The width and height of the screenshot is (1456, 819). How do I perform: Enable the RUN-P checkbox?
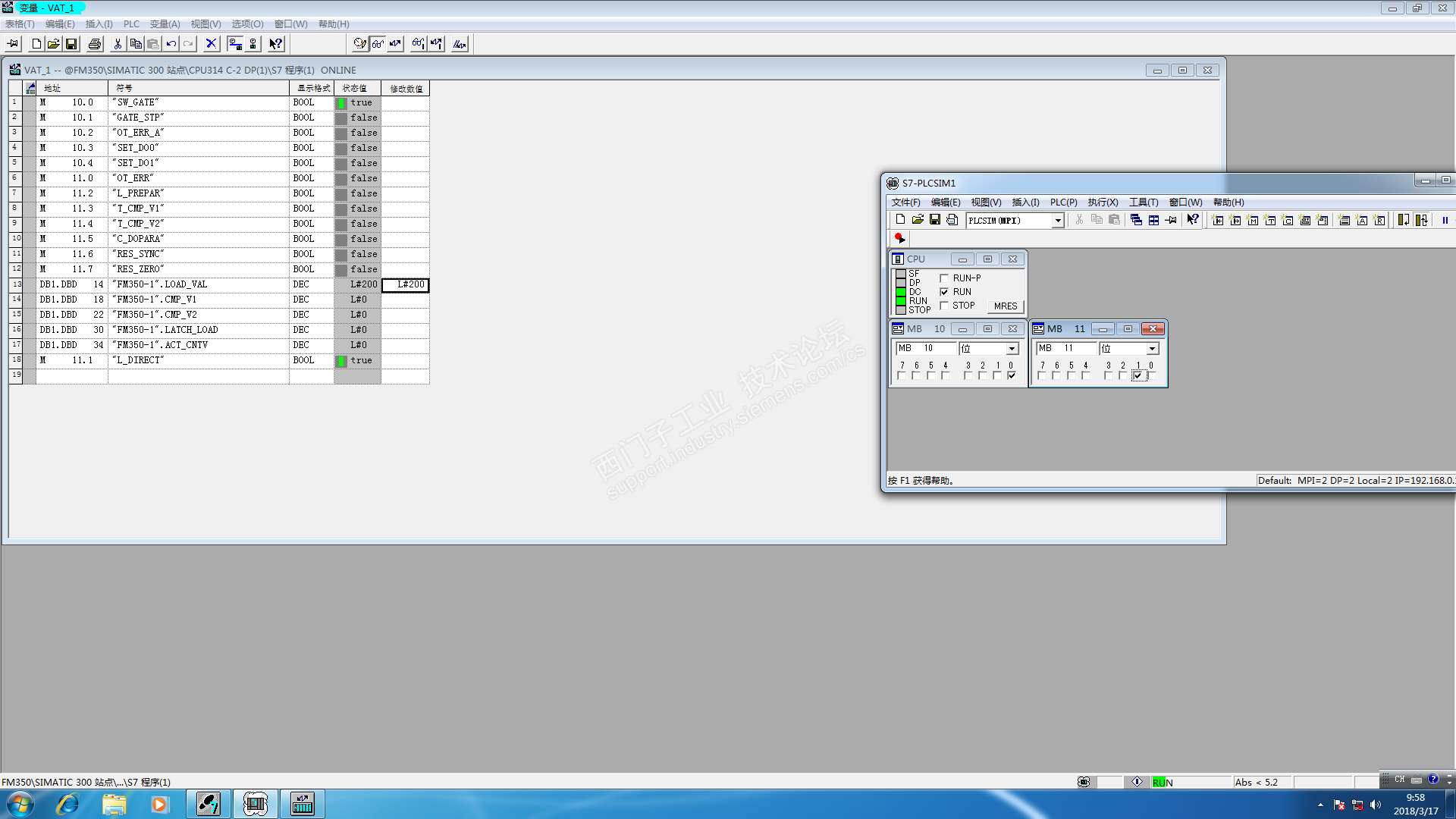(x=944, y=278)
